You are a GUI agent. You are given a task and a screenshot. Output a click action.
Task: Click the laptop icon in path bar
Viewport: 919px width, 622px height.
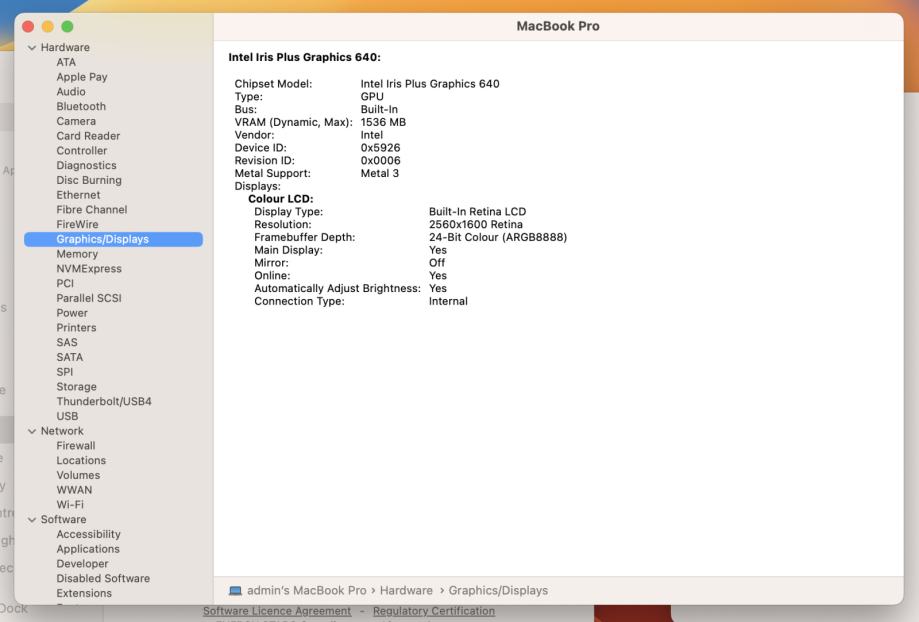(235, 590)
